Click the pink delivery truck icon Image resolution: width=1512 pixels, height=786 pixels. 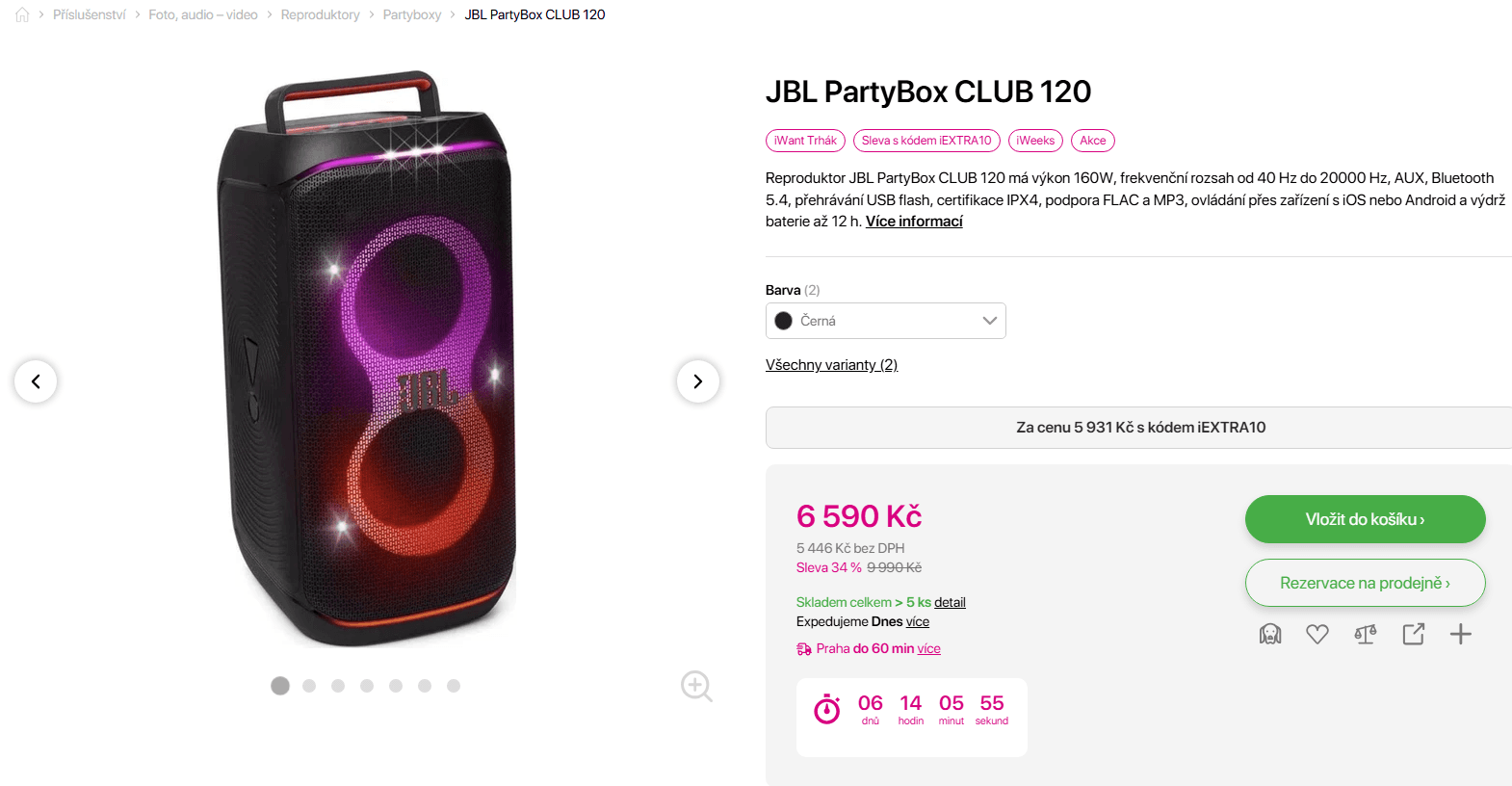803,648
